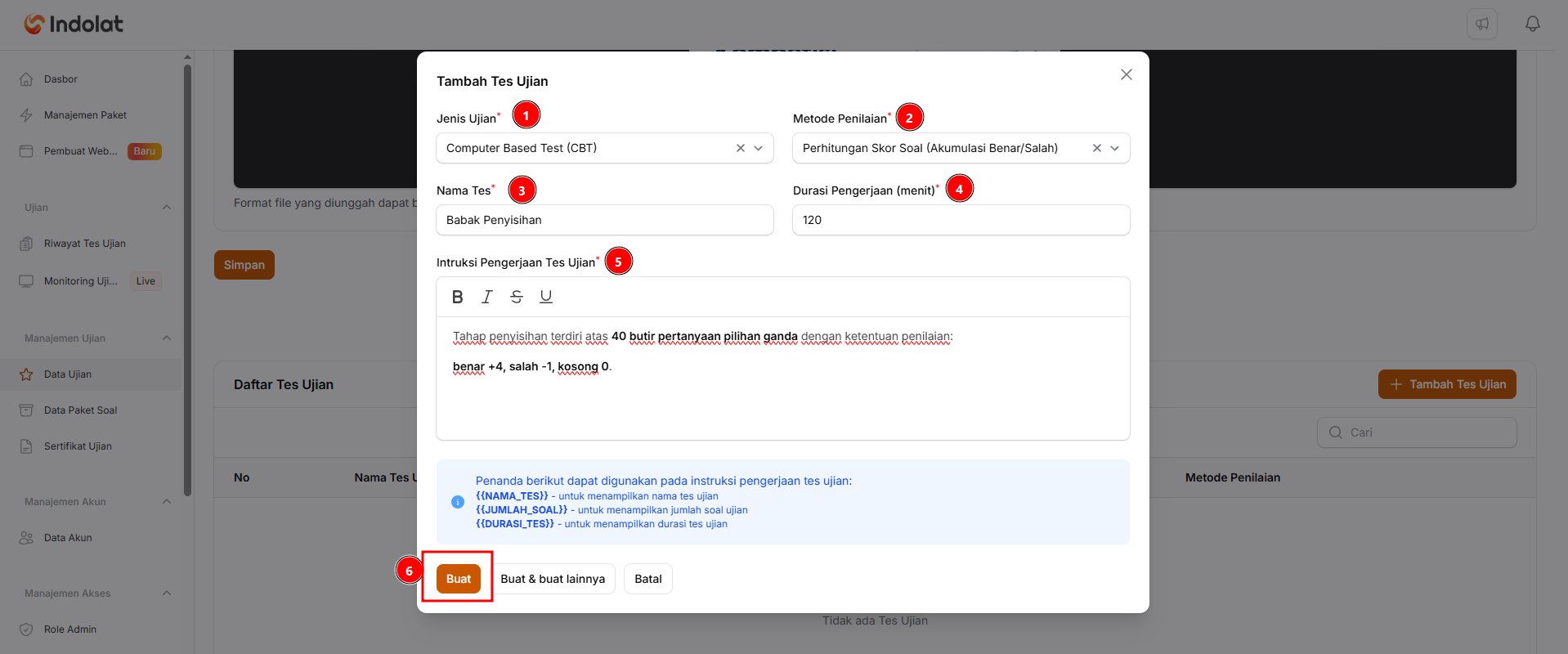Click the {{DURASI_TES}} placeholder text
The image size is (1568, 654).
pyautogui.click(x=515, y=524)
